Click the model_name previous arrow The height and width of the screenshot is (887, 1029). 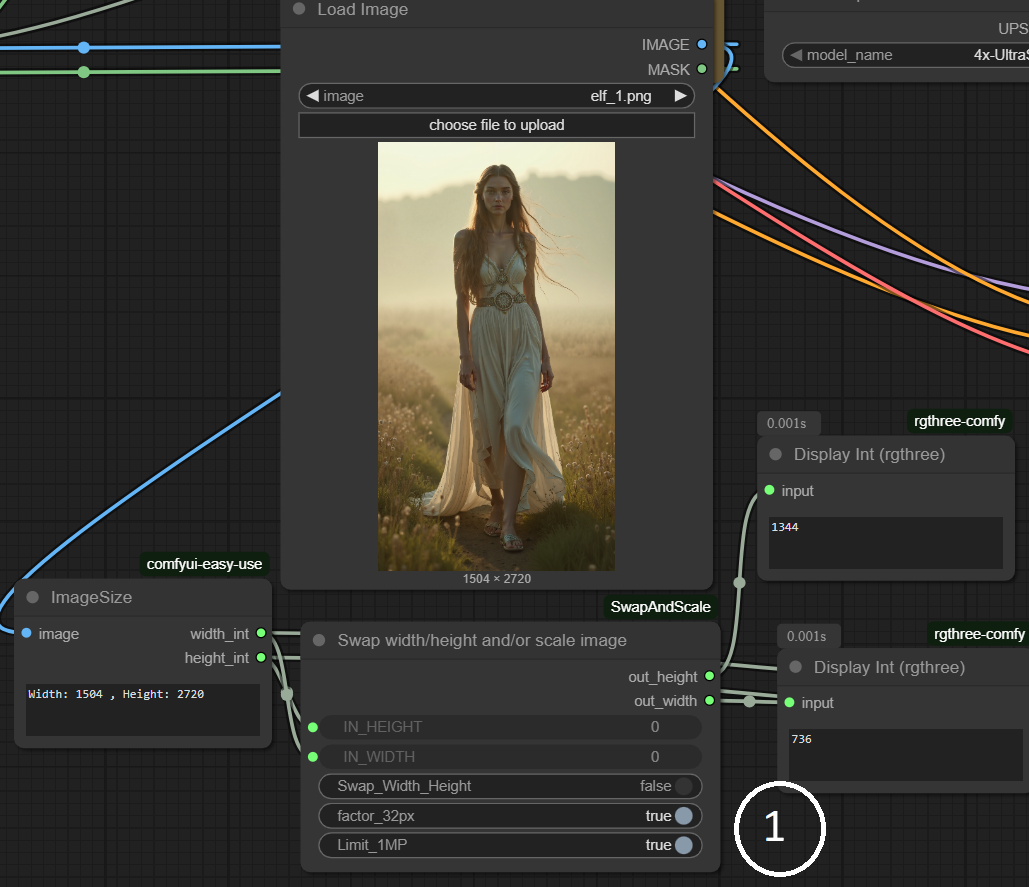pos(796,55)
